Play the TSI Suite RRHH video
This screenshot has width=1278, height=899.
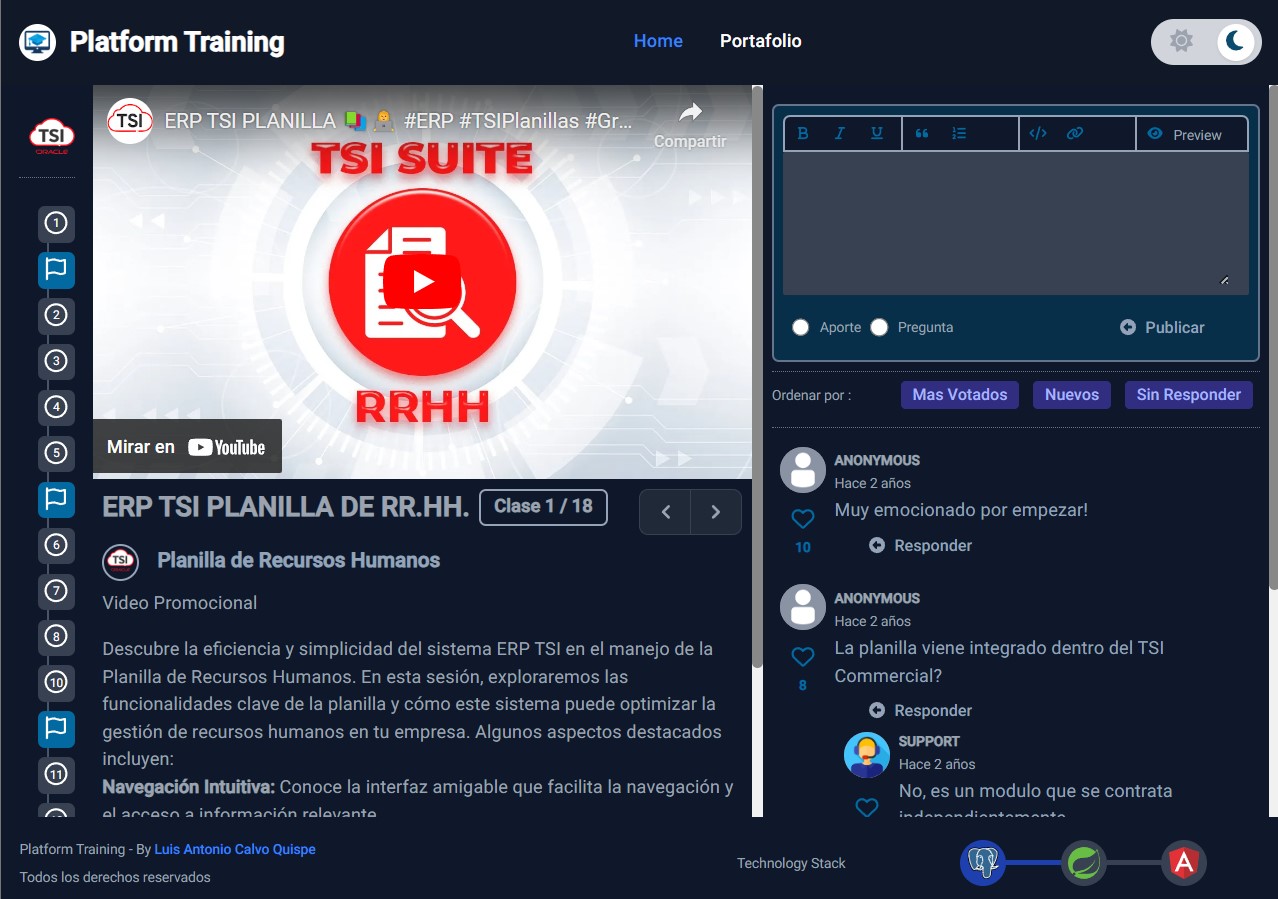tap(422, 282)
